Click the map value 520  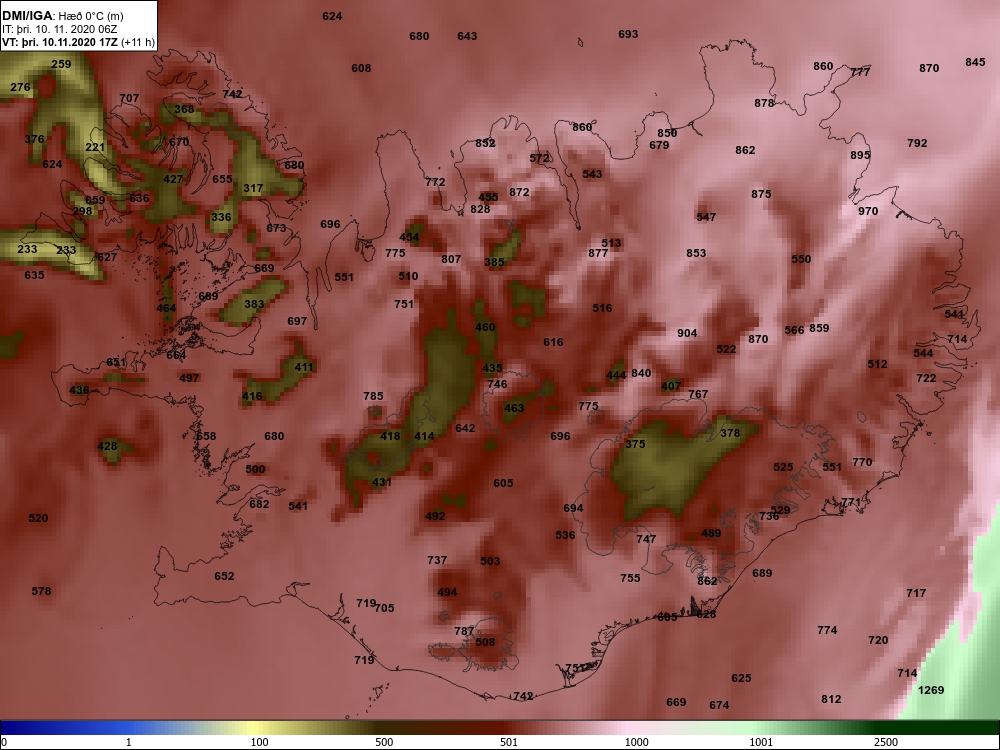click(38, 518)
